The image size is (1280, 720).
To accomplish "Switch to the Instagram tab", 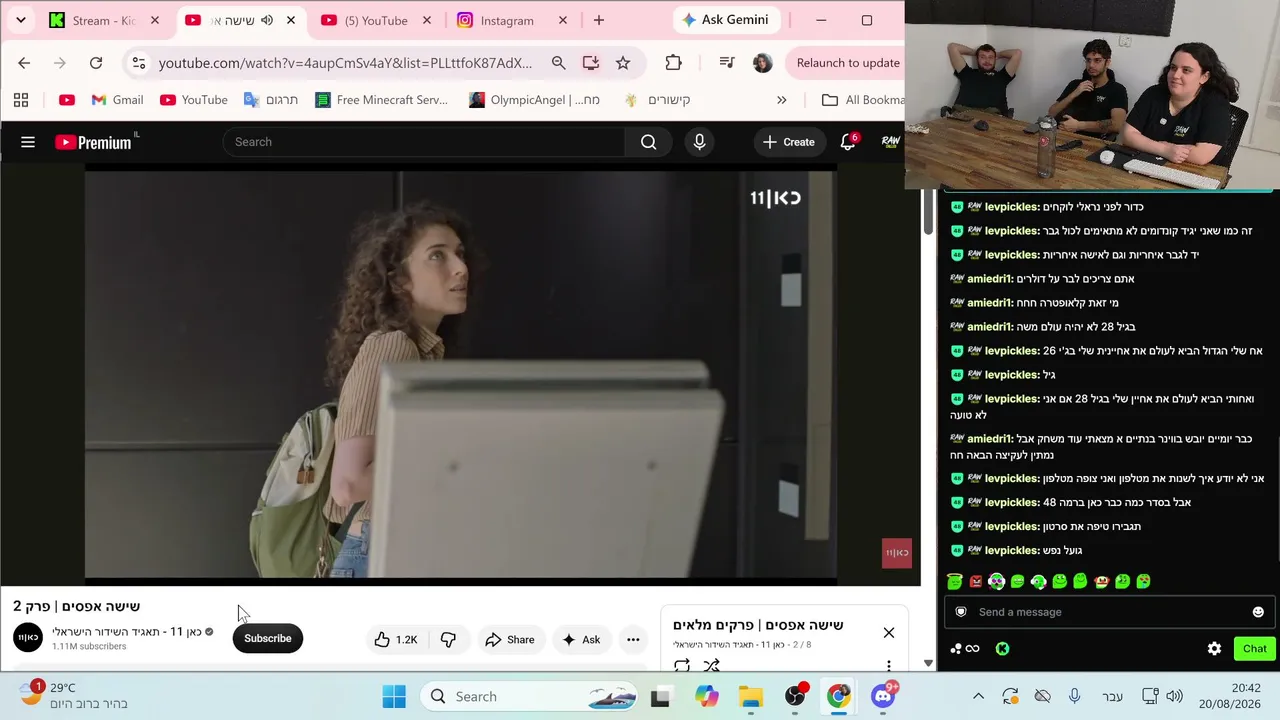I will click(x=506, y=20).
